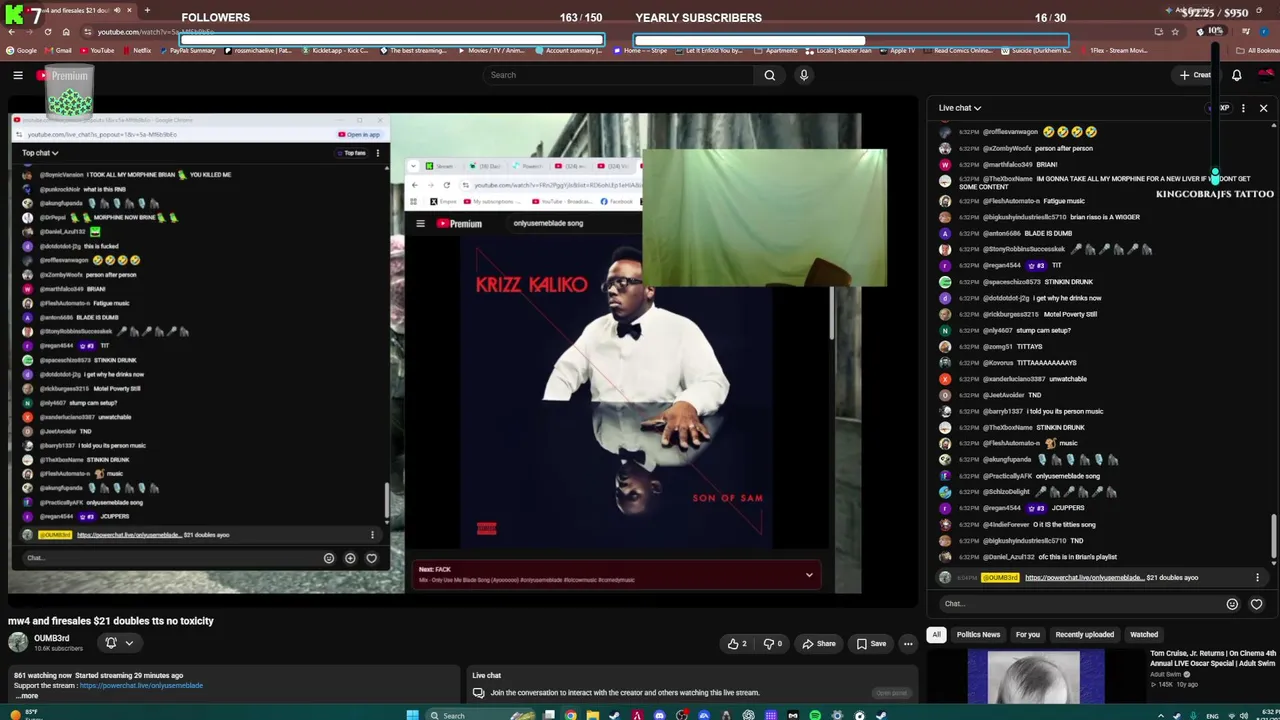Open the Windows Start menu
The width and height of the screenshot is (1280, 720).
pos(412,715)
